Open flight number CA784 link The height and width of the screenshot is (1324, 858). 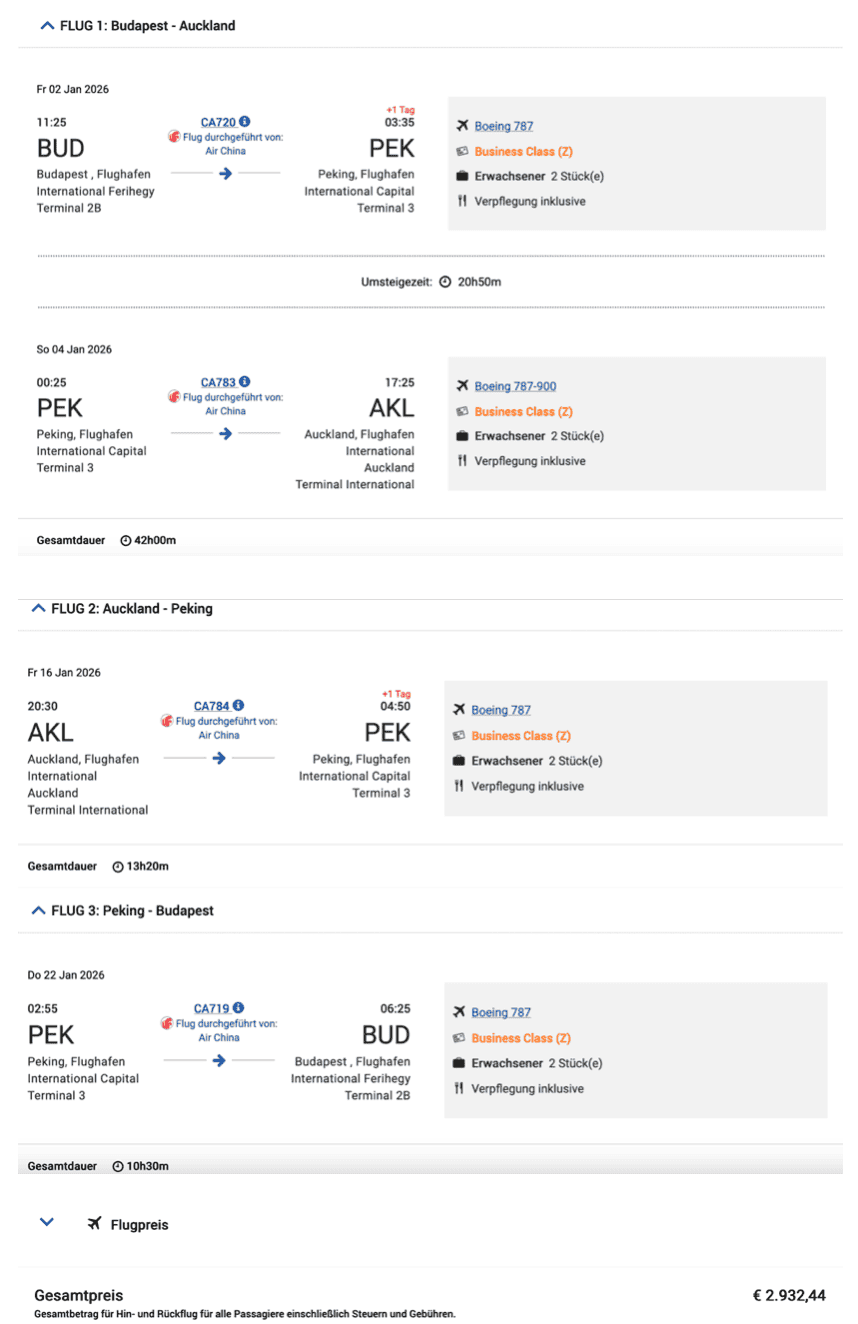(x=211, y=706)
